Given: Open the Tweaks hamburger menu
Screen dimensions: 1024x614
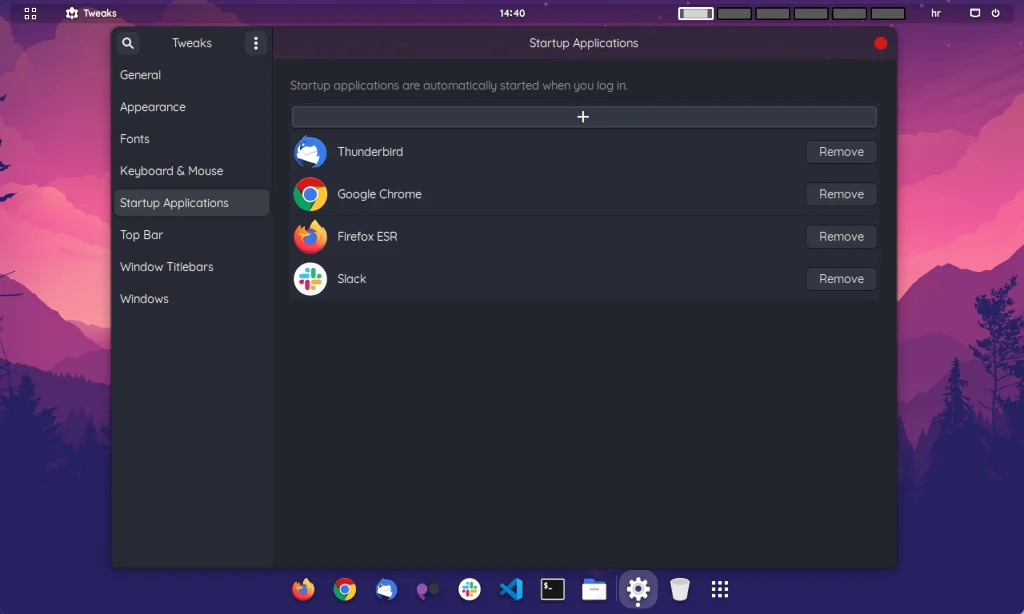Looking at the screenshot, I should pos(256,43).
